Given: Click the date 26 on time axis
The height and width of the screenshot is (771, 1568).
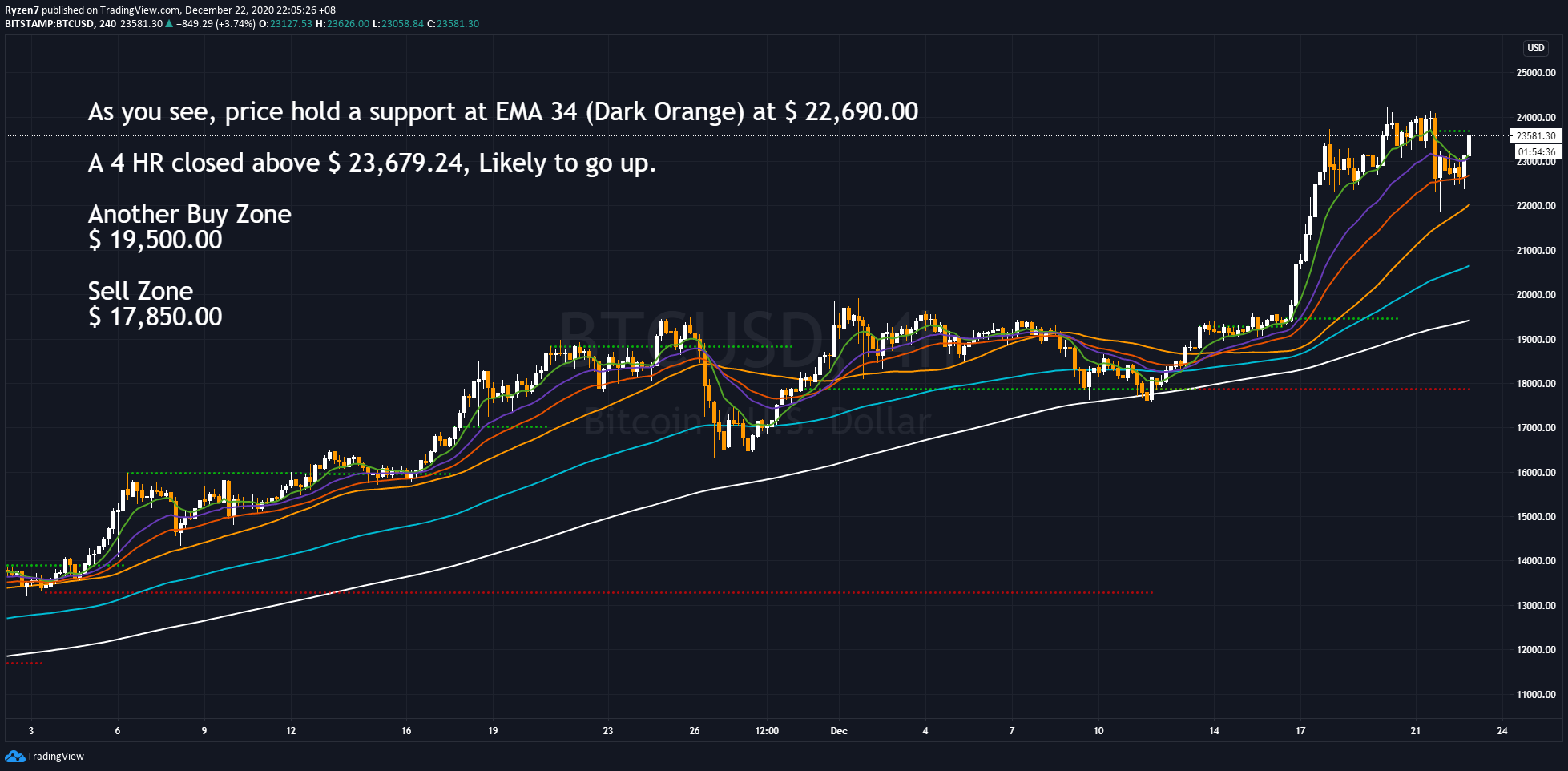Looking at the screenshot, I should coord(695,731).
